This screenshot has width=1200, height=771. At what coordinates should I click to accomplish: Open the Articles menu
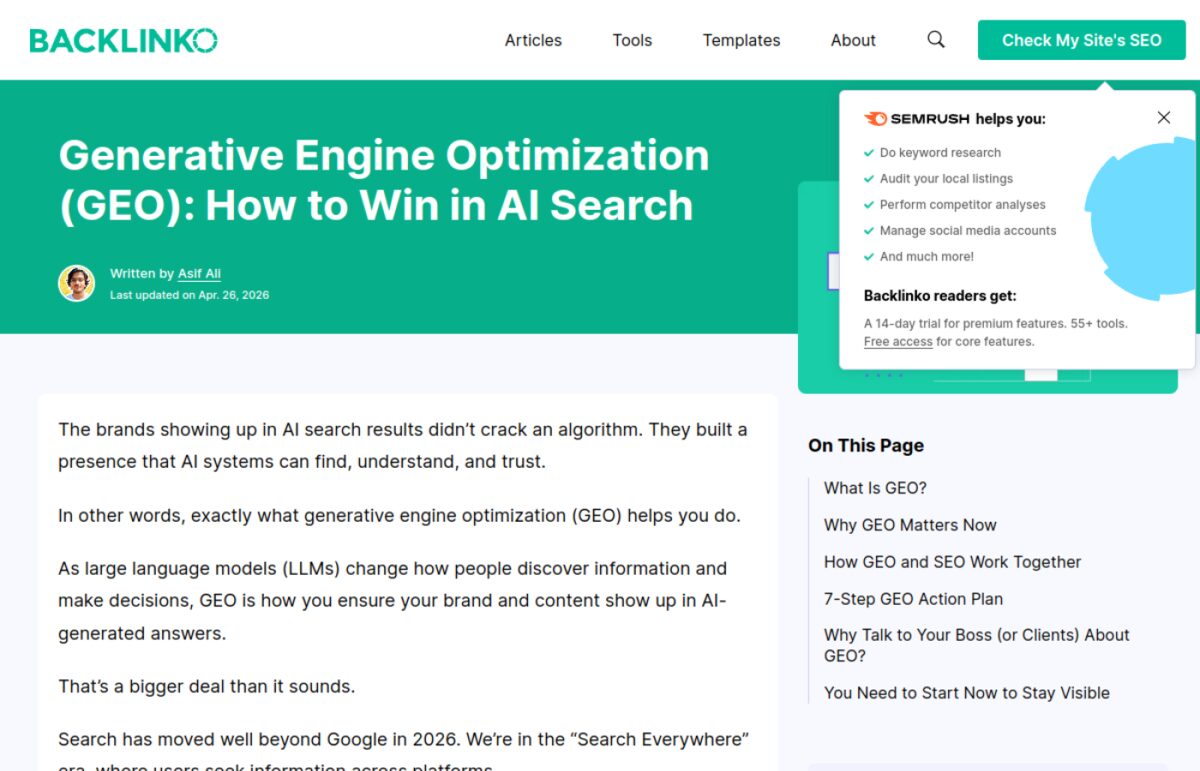pos(533,40)
